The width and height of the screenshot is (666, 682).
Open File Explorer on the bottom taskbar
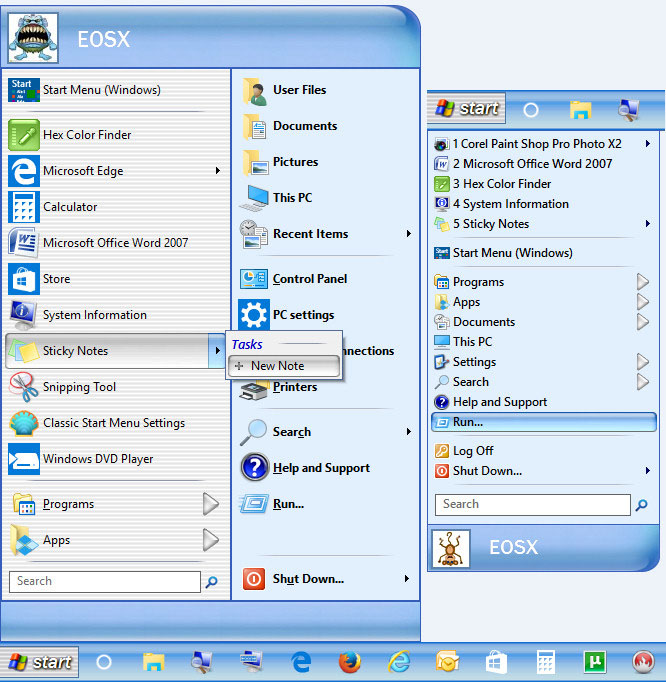153,662
